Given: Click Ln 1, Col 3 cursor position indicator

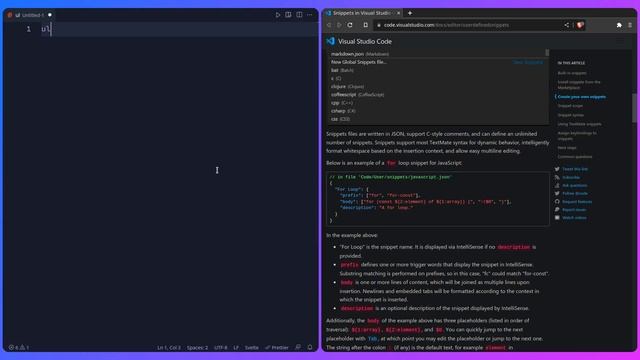Looking at the screenshot, I should tap(169, 348).
